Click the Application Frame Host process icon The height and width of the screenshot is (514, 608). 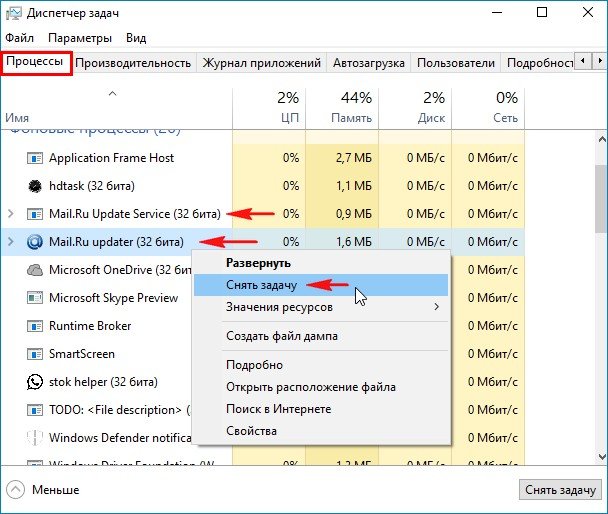point(35,158)
